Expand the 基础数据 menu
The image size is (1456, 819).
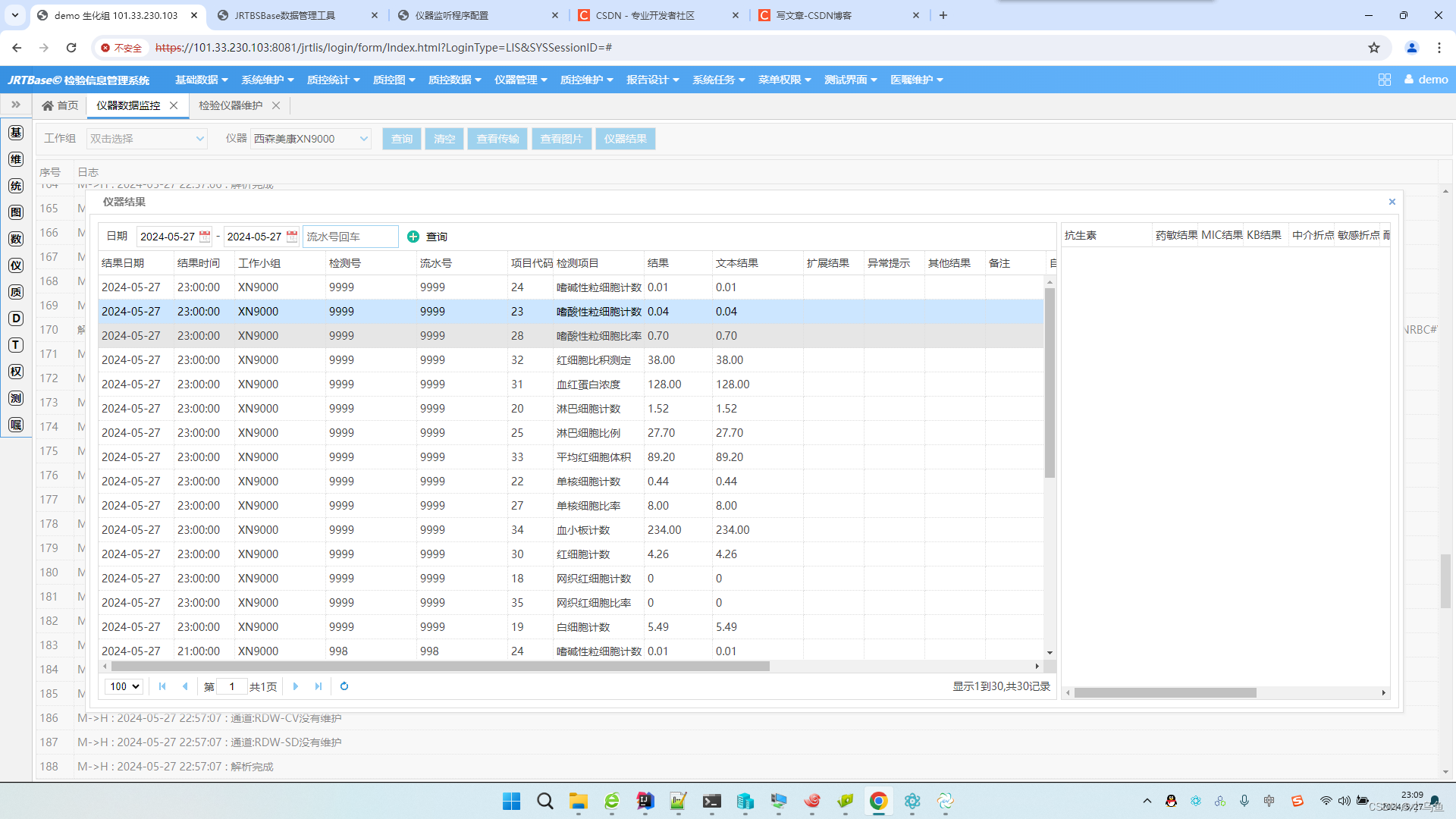point(202,80)
